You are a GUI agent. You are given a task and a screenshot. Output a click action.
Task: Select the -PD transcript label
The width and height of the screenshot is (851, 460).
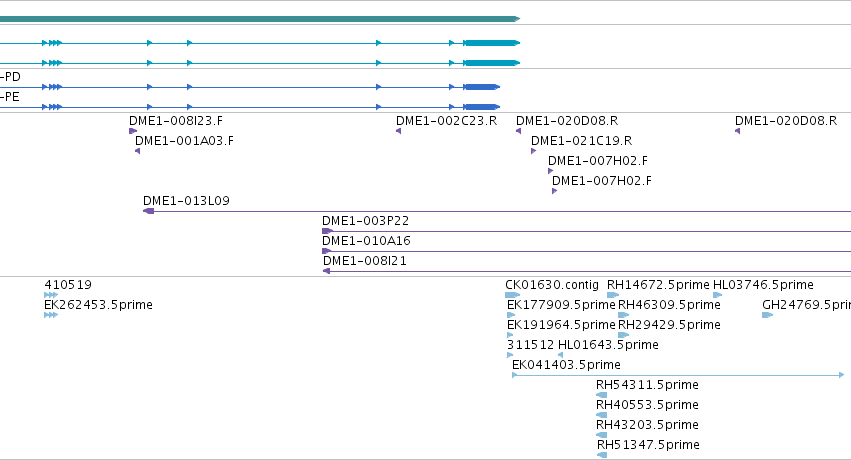[10, 76]
